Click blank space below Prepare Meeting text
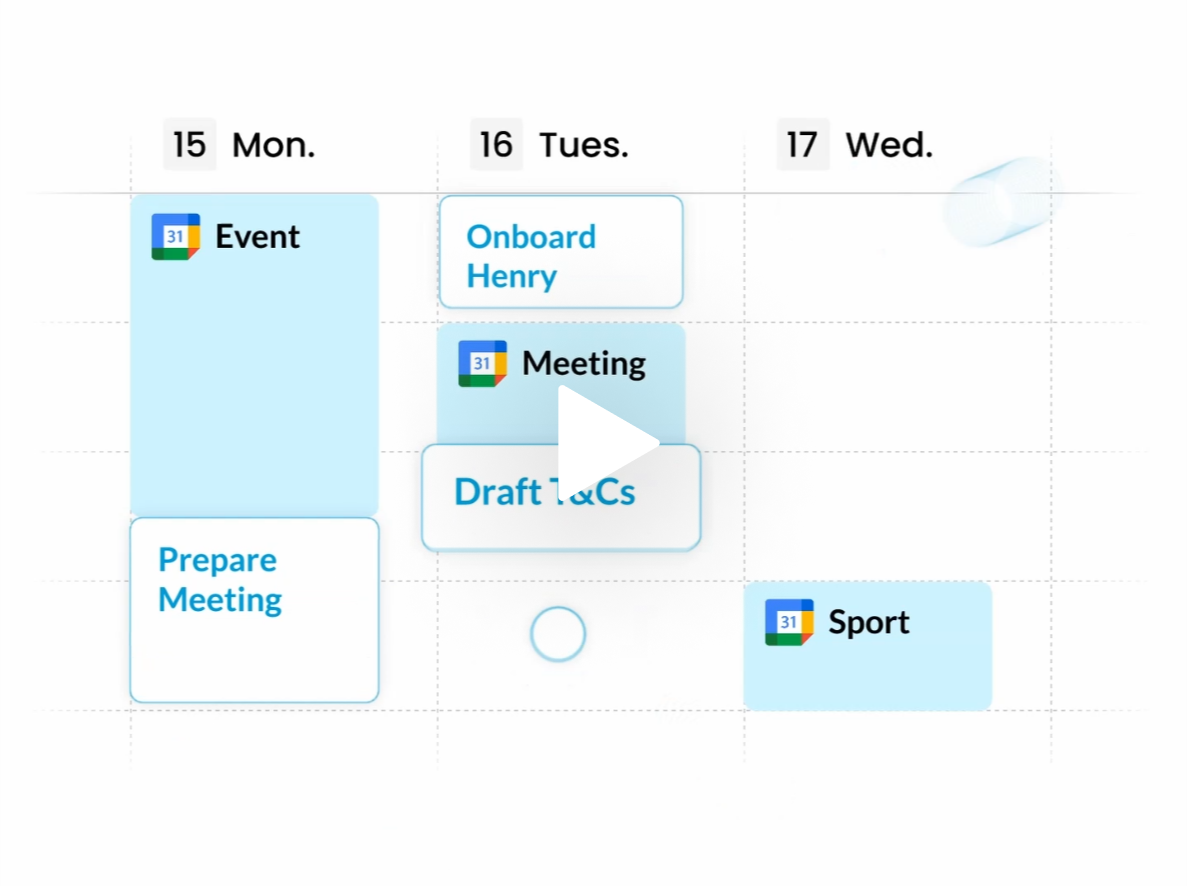 coord(254,660)
